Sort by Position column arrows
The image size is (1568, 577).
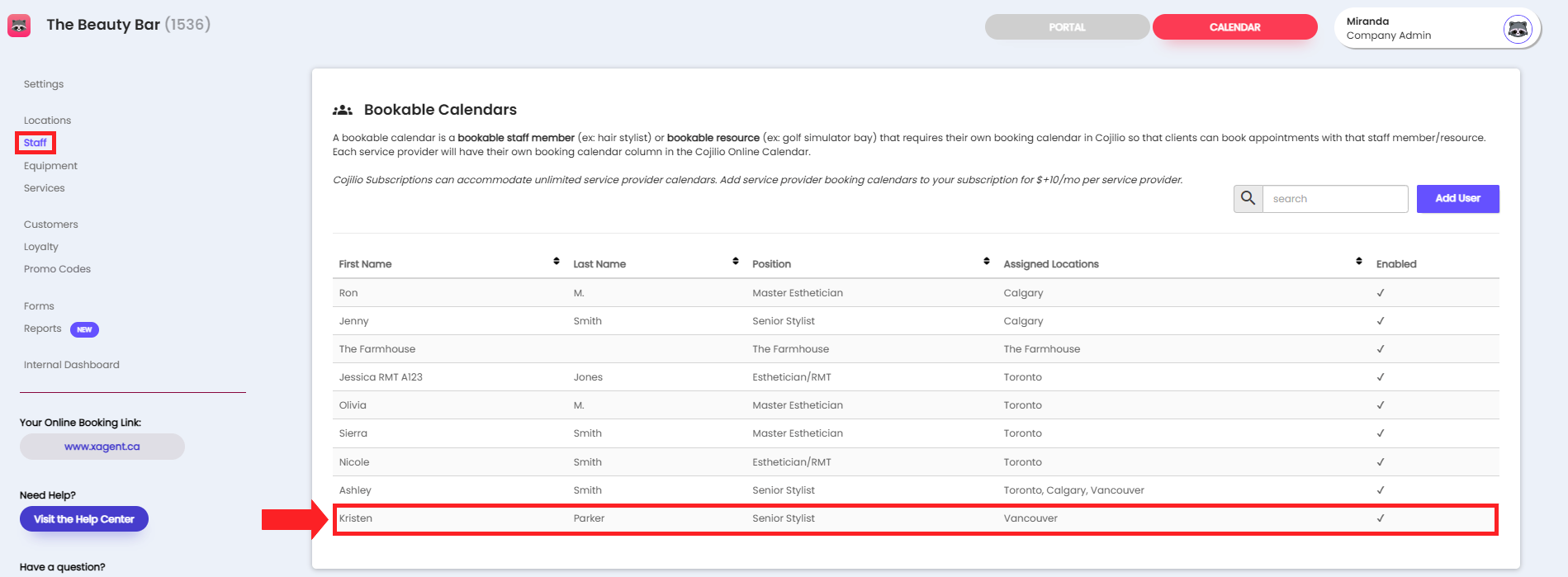[x=987, y=261]
